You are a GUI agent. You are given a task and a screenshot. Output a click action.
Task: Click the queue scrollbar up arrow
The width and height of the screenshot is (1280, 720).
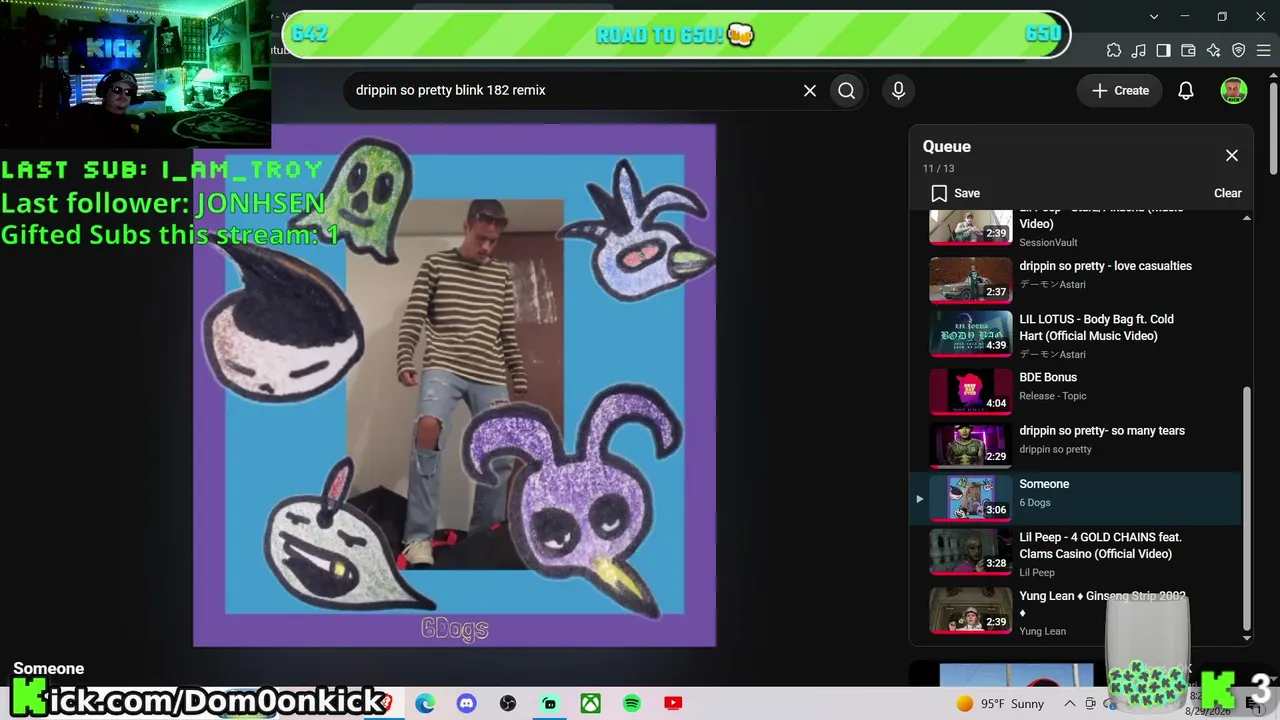1246,218
